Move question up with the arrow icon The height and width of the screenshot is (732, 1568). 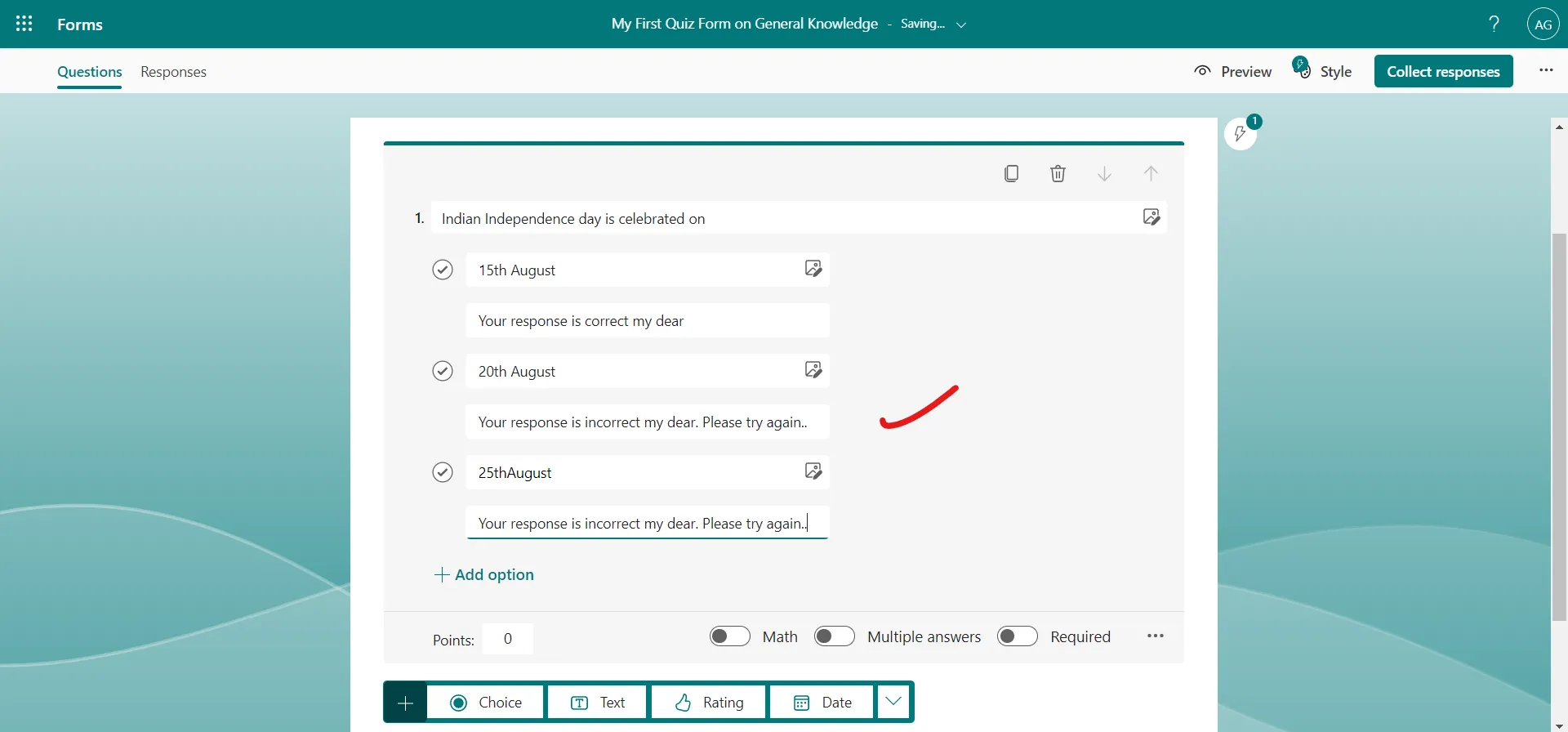click(1151, 173)
